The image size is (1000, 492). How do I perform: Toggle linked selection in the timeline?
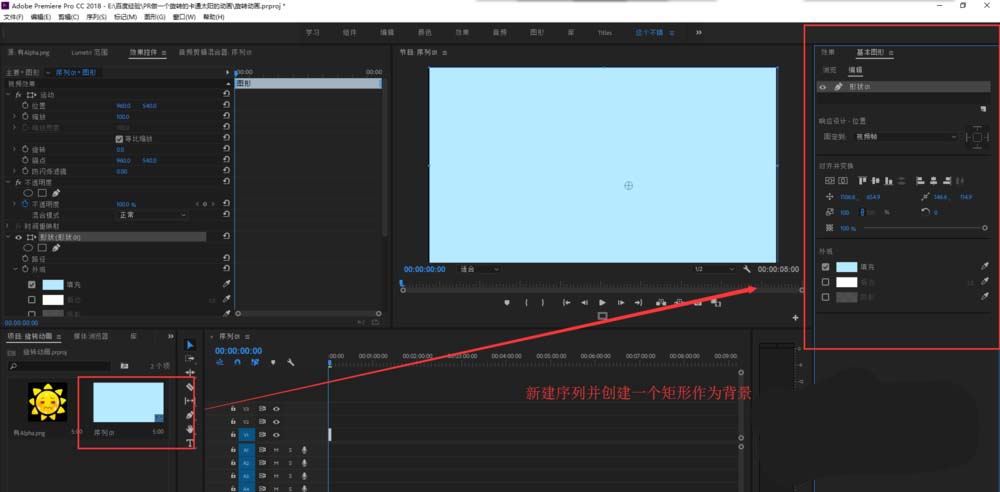[254, 362]
